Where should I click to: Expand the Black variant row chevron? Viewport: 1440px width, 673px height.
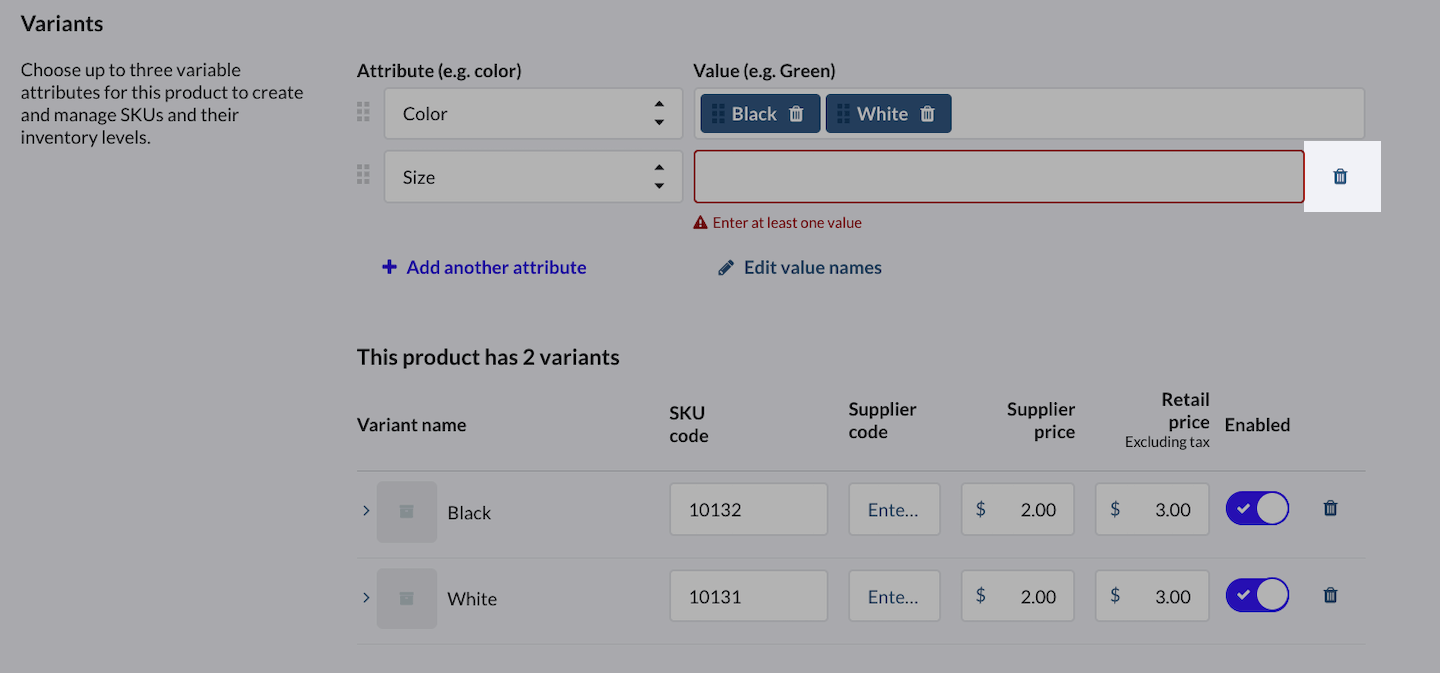coord(366,511)
